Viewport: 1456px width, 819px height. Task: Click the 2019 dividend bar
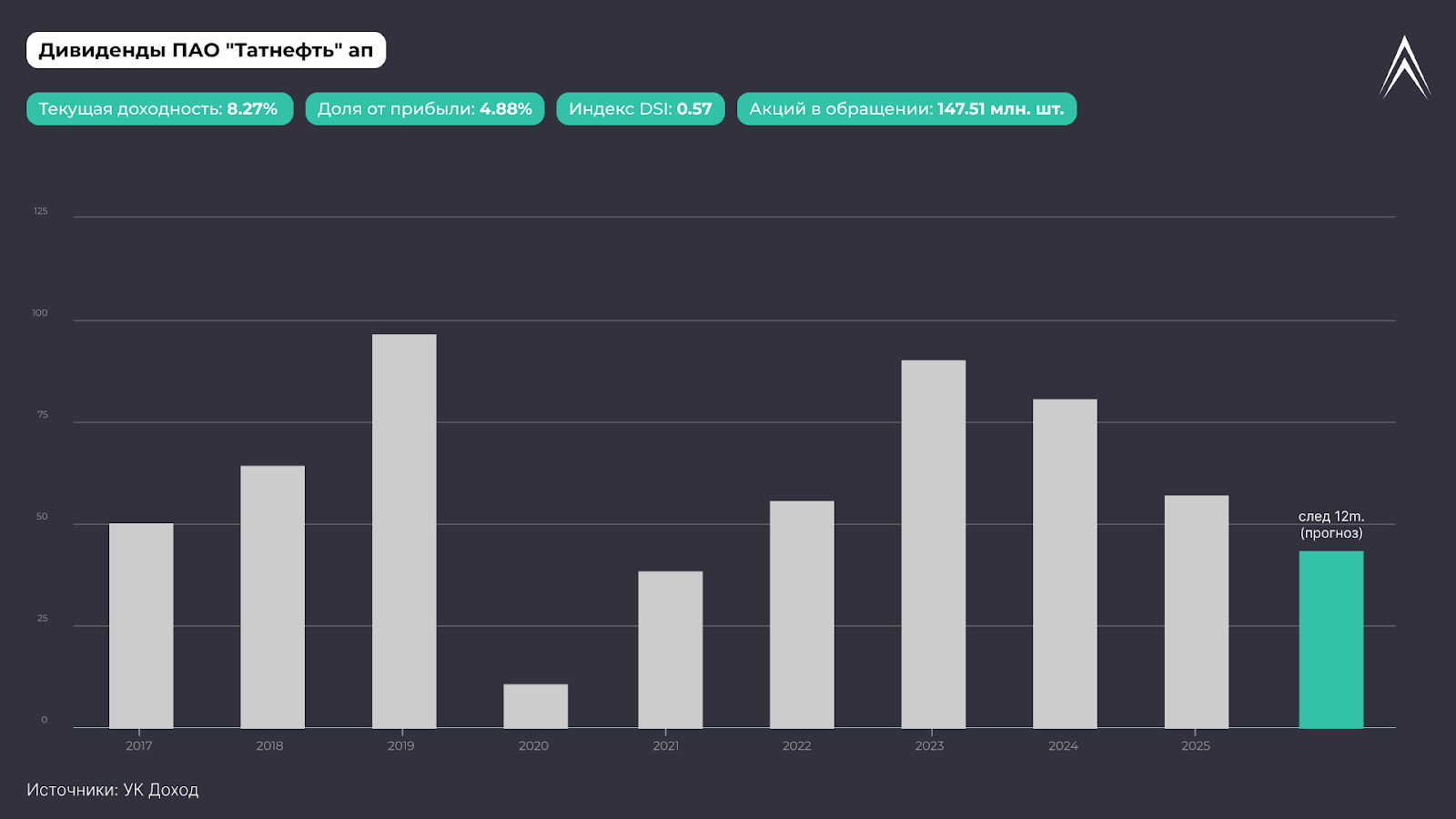(x=404, y=531)
